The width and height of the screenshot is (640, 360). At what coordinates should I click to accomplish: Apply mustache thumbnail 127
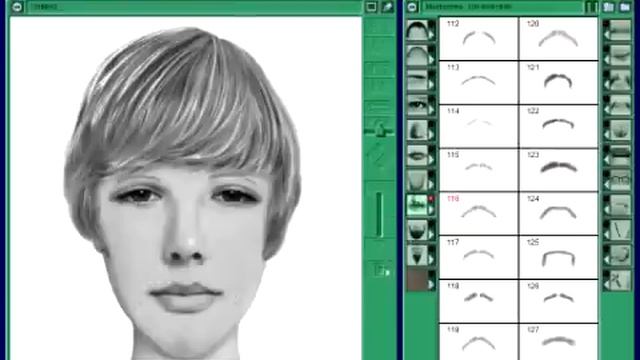[558, 342]
